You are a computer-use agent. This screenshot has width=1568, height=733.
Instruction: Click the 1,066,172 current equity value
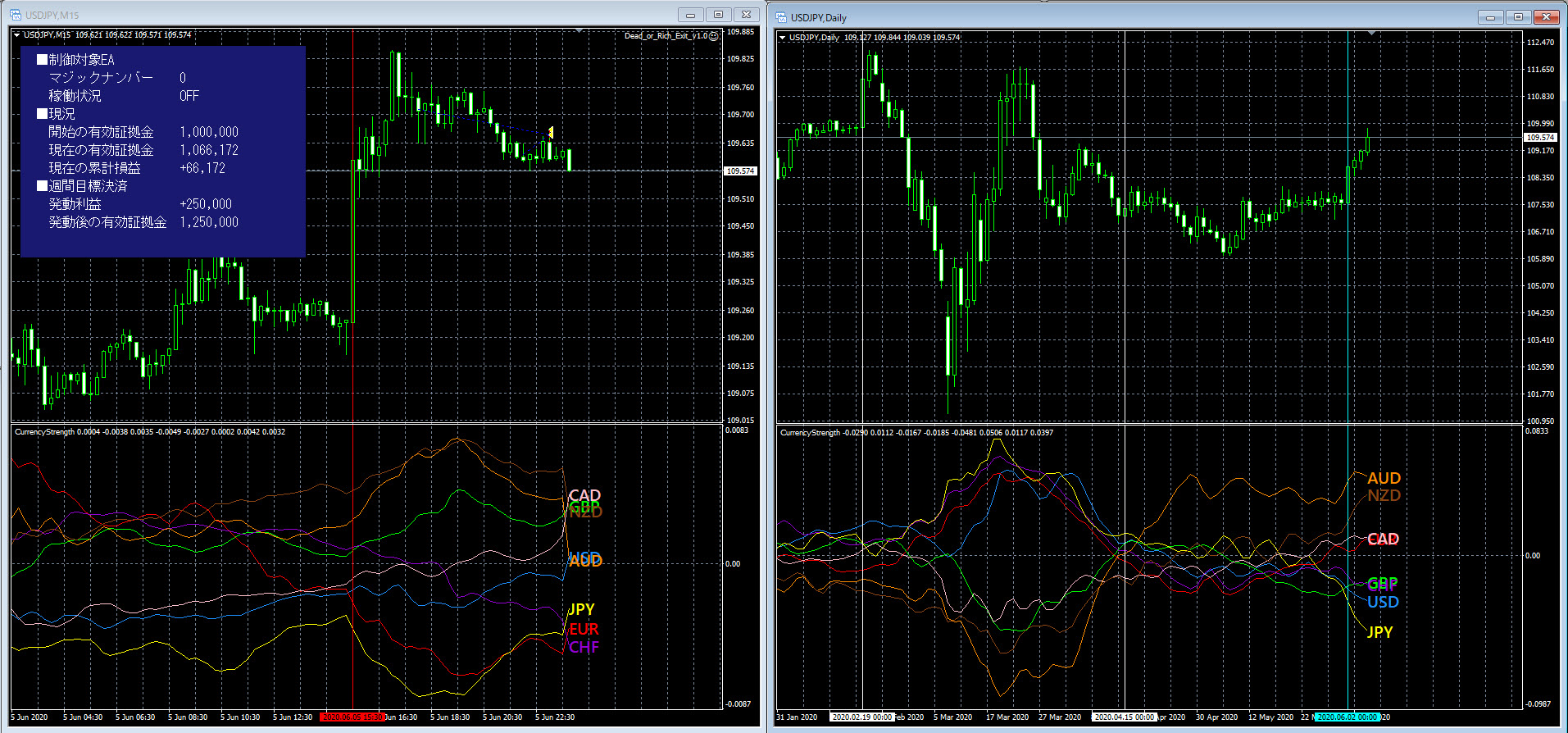tap(209, 150)
